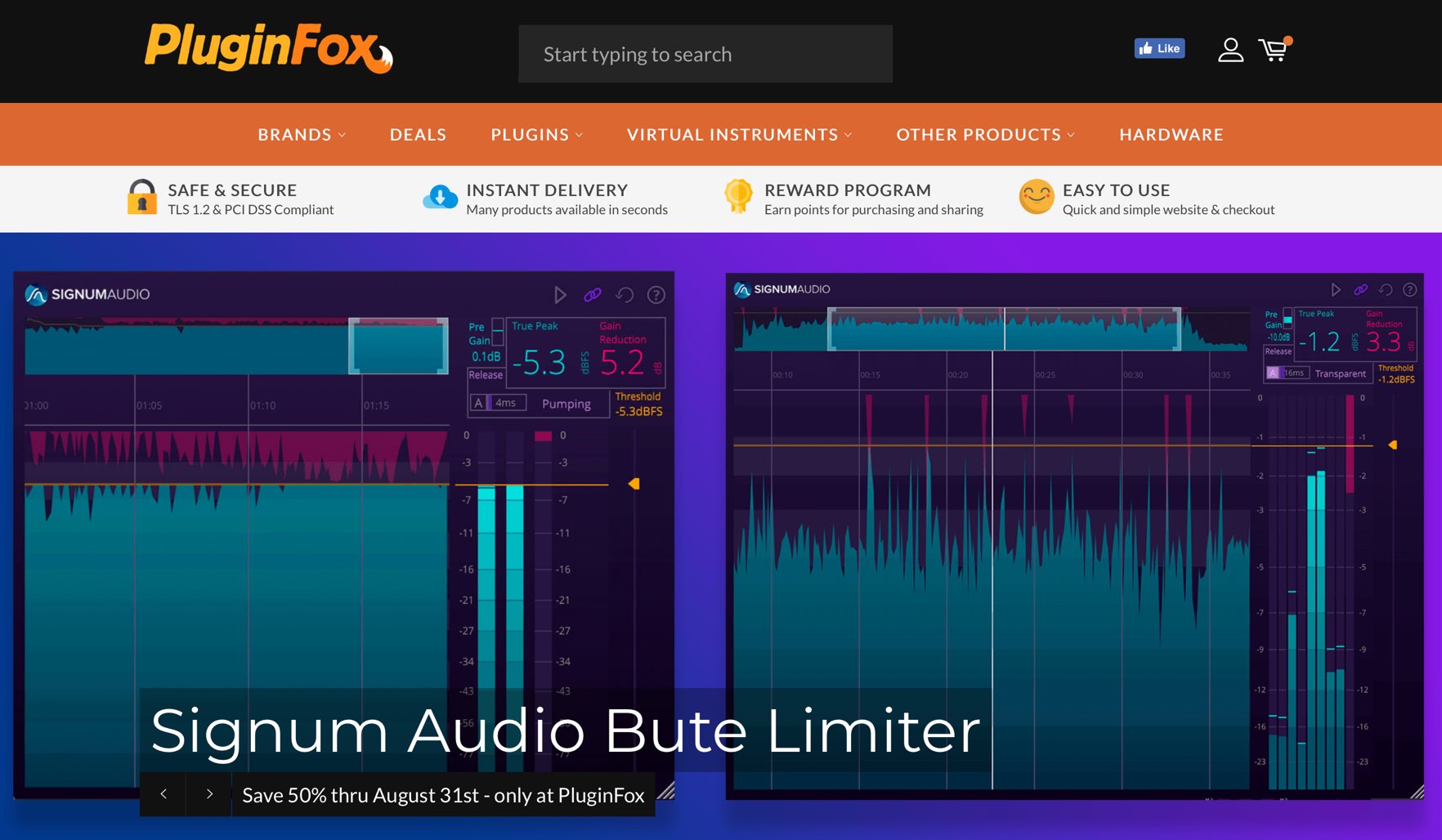Click the Easy To Use heading
1442x840 pixels.
tap(1116, 190)
